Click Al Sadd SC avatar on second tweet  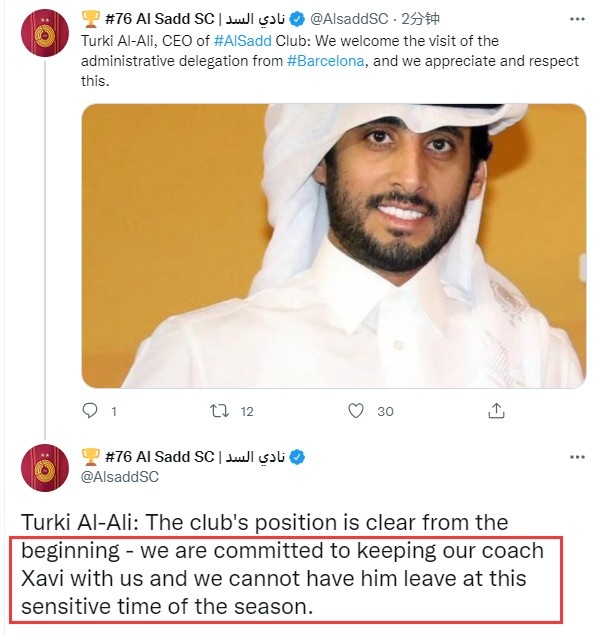coord(45,468)
